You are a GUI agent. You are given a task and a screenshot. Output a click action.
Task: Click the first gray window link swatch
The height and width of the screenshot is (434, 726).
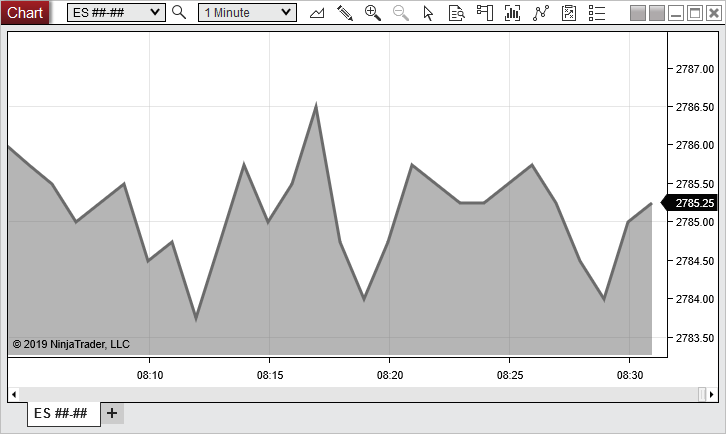coord(639,13)
